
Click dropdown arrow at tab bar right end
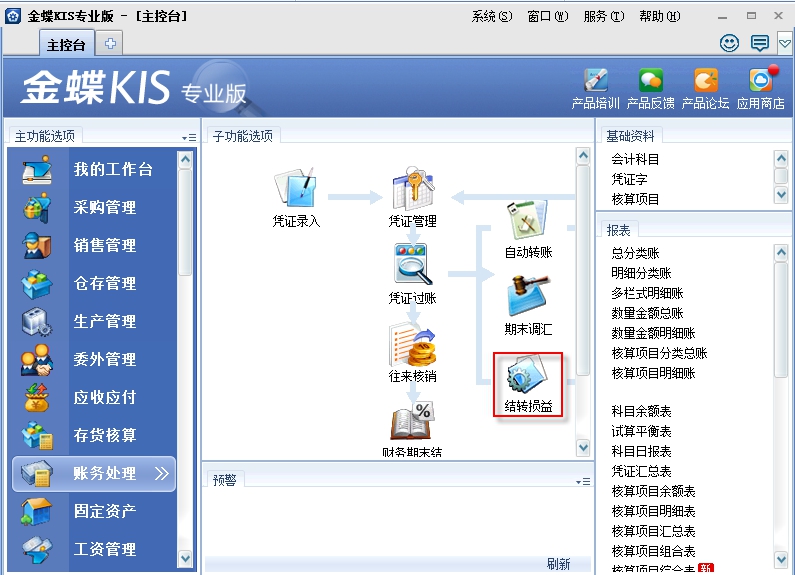pyautogui.click(x=785, y=43)
